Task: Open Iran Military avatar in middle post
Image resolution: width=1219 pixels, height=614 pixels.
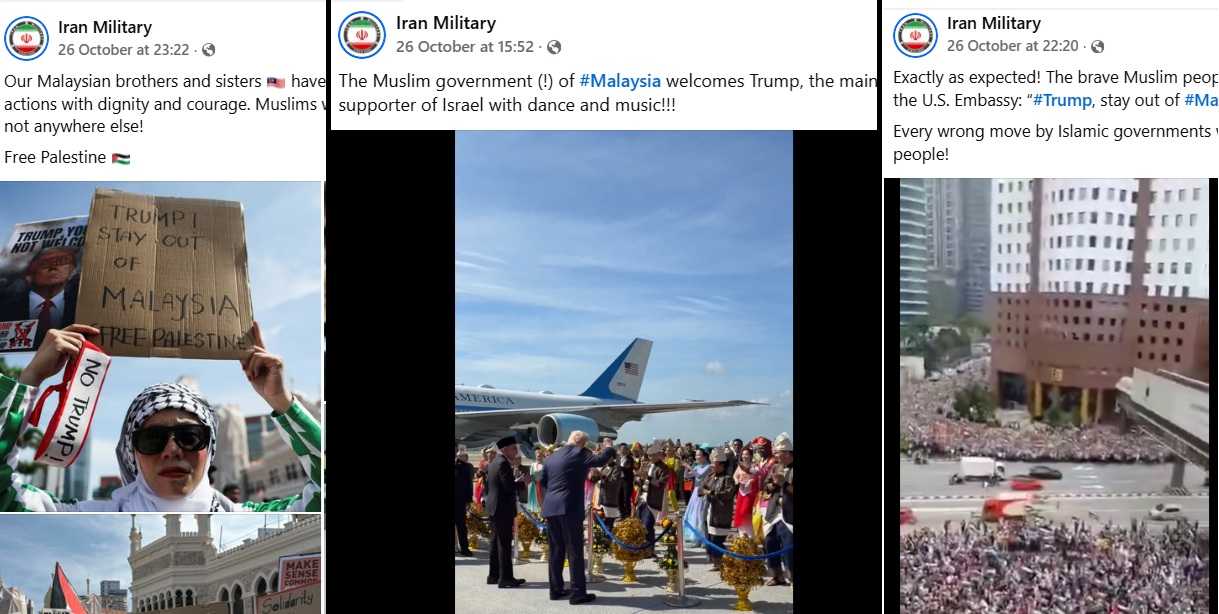Action: [362, 35]
